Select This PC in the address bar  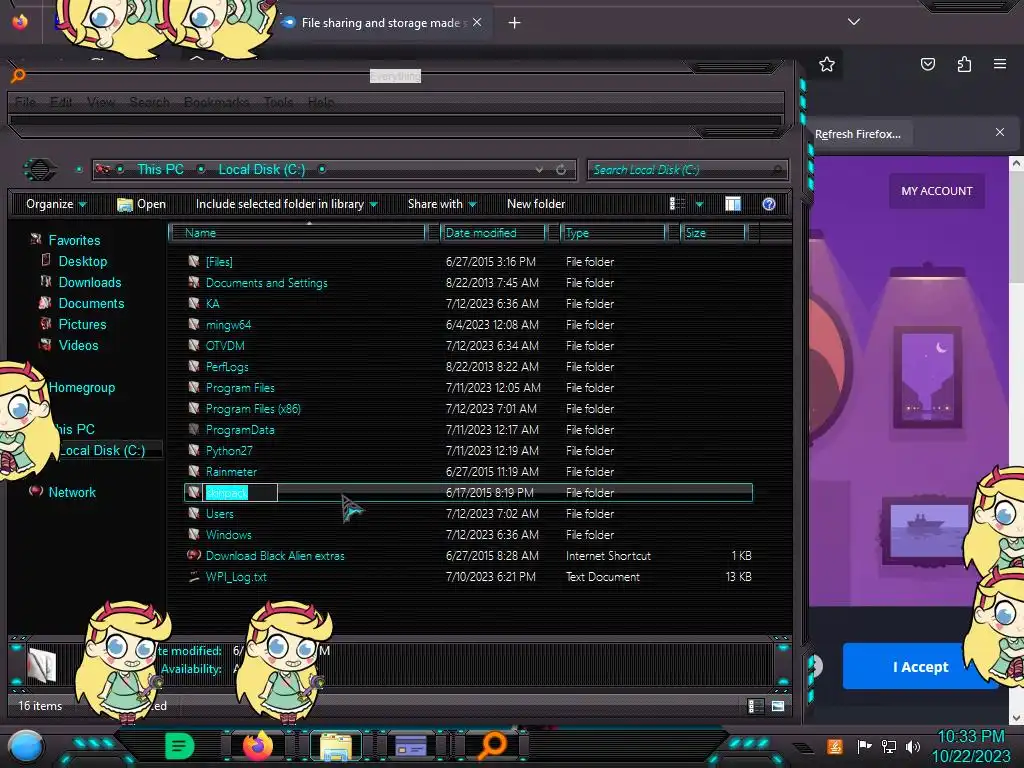click(x=160, y=170)
